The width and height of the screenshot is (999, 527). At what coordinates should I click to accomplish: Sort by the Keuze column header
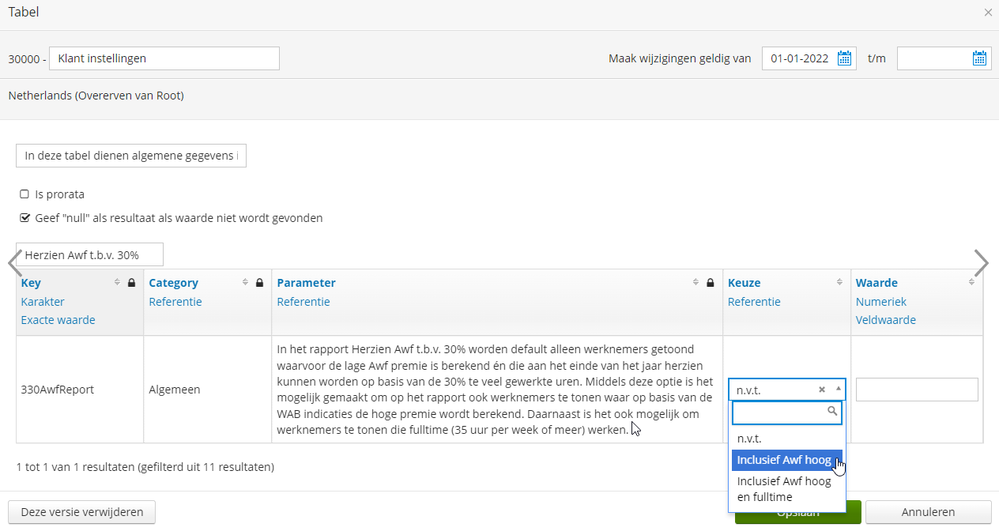point(745,283)
